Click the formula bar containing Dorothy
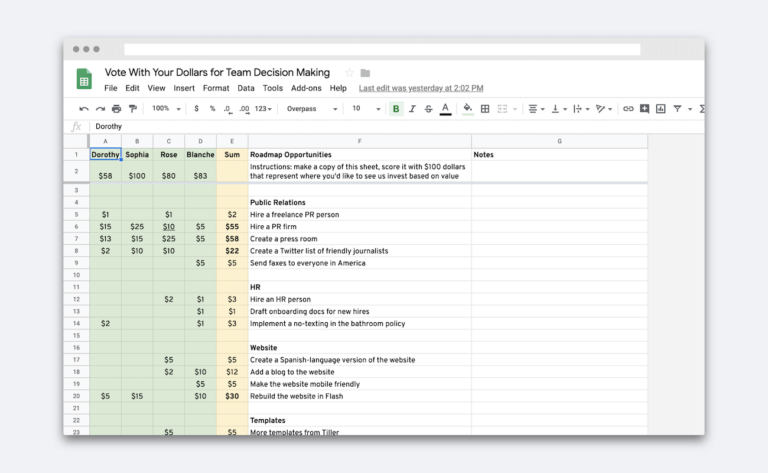Screen dimensions: 768x473 [x=397, y=126]
